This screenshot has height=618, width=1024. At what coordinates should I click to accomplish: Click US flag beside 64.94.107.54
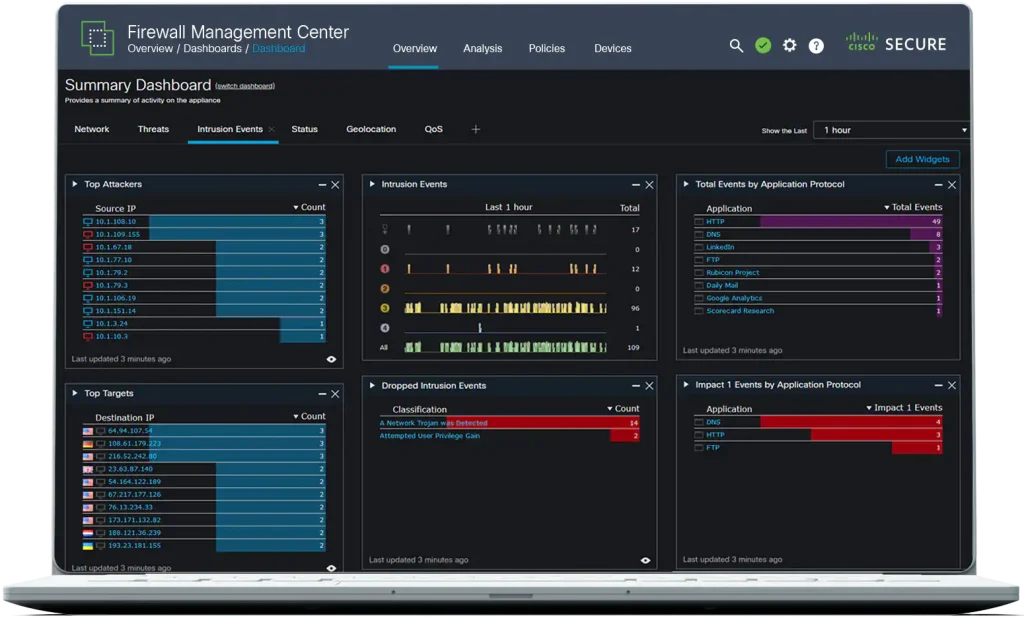coord(88,431)
